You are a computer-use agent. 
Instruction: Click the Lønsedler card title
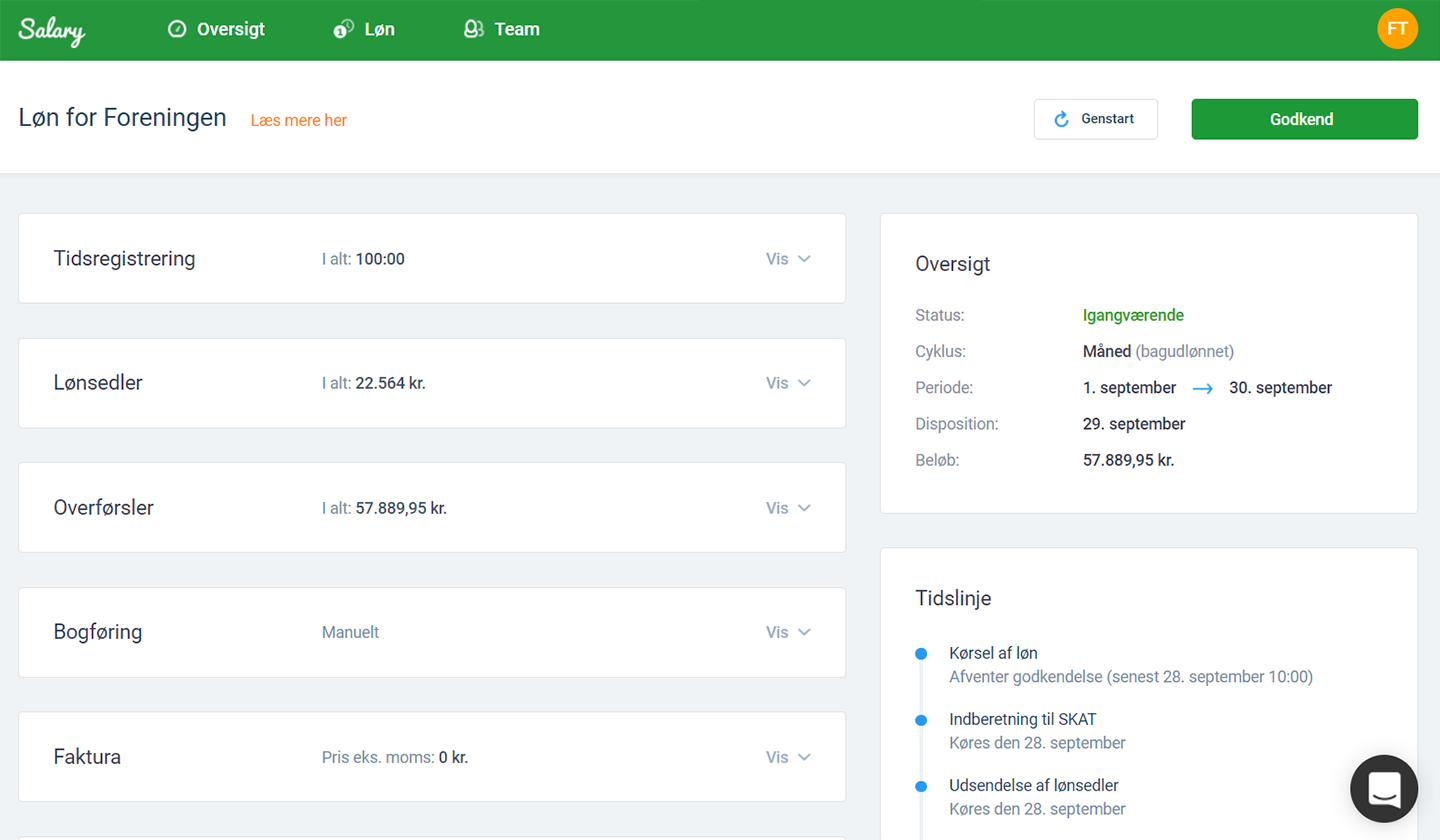[98, 383]
